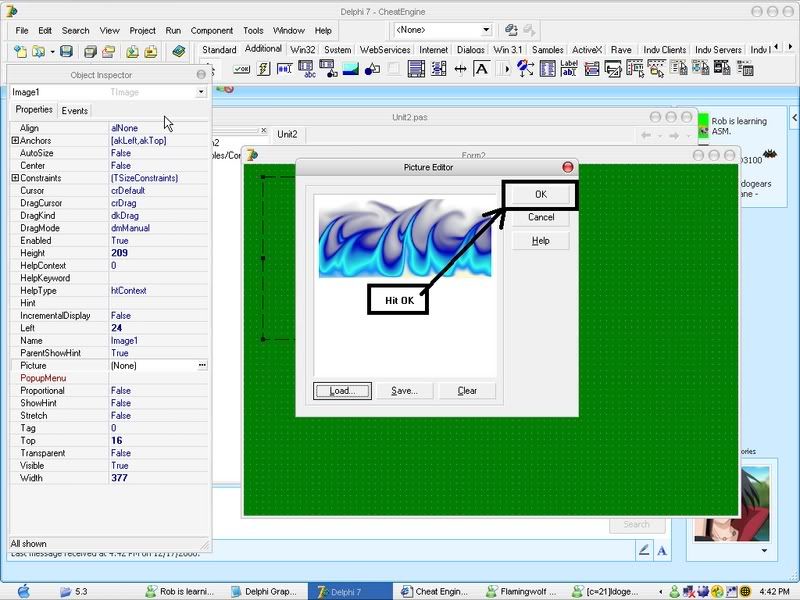Click the Save icon in the toolbar
Viewport: 800px width, 600px height.
point(66,51)
